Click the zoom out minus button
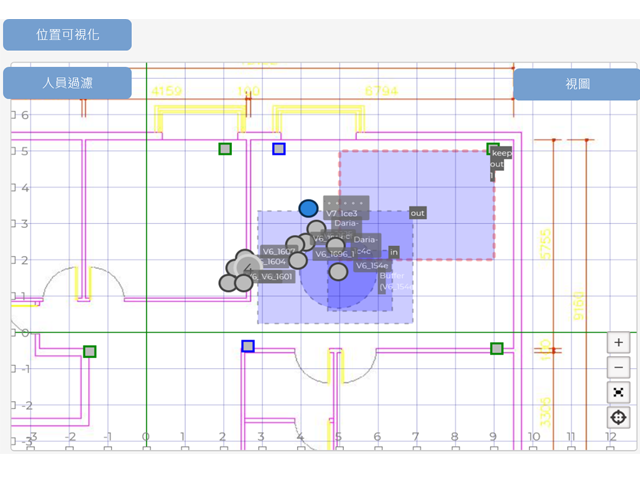 pos(618,367)
